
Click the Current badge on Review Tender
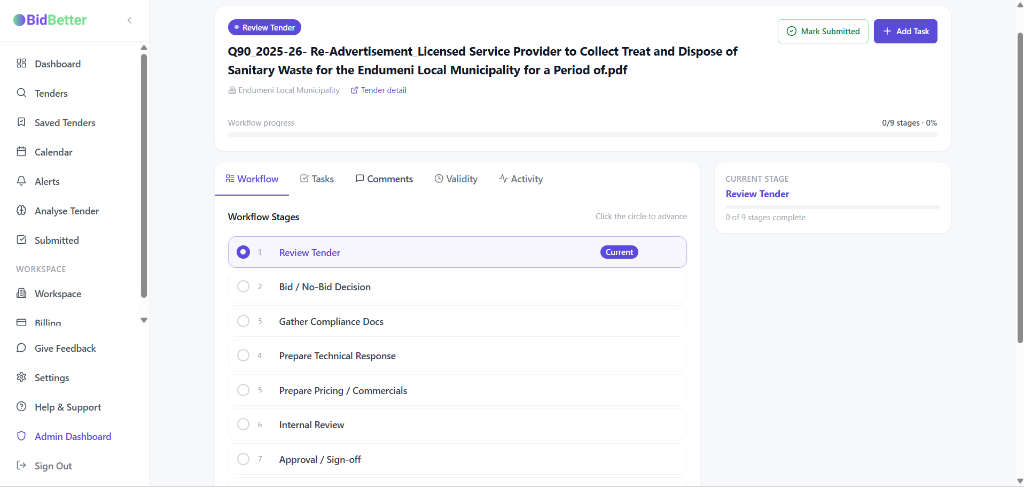[619, 252]
